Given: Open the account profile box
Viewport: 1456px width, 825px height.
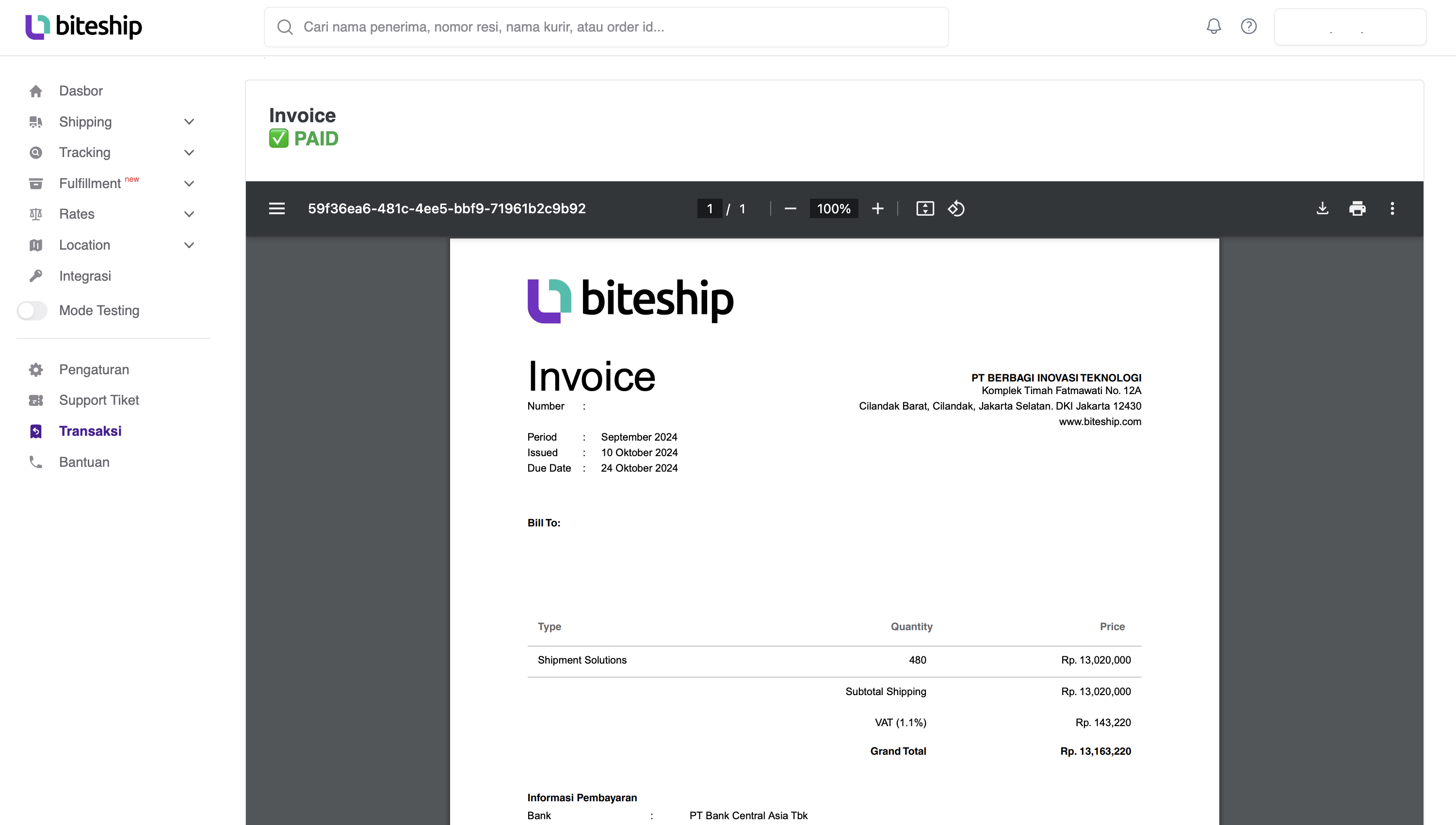Looking at the screenshot, I should pos(1350,27).
